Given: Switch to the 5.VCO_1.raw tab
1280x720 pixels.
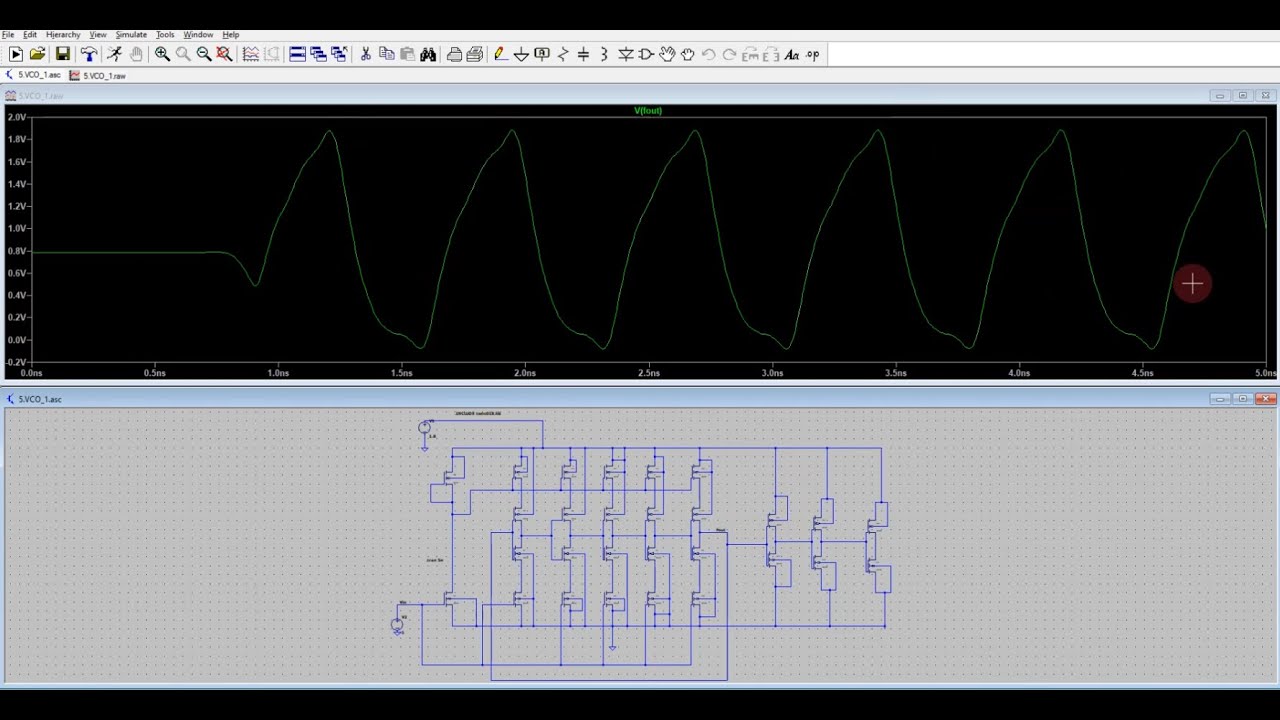Looking at the screenshot, I should point(98,75).
